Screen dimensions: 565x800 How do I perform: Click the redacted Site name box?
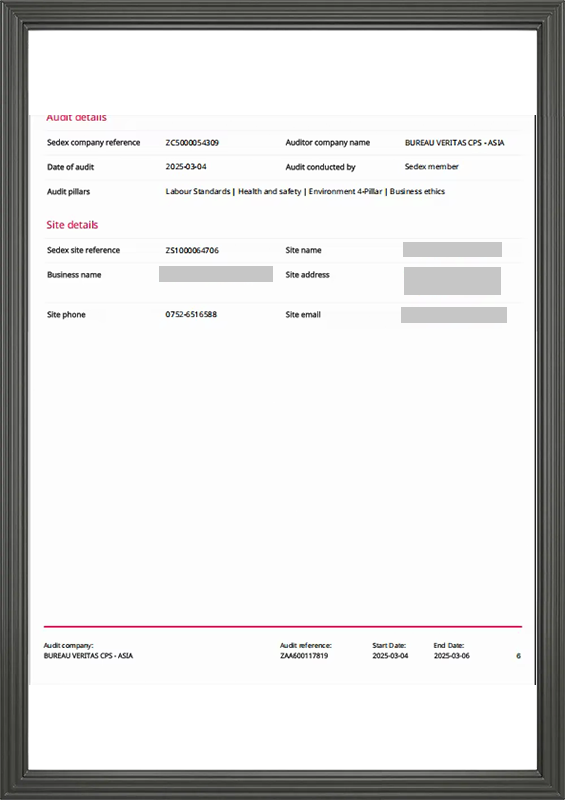pyautogui.click(x=452, y=249)
